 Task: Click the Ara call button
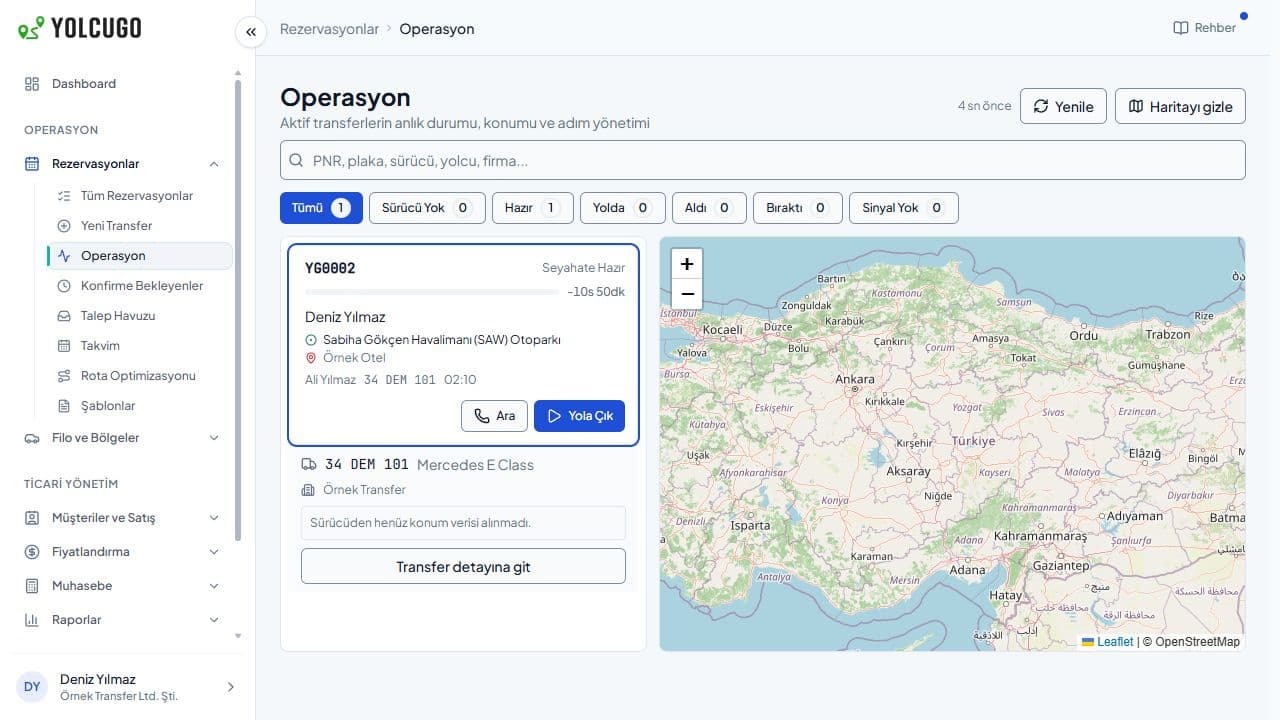click(x=494, y=416)
